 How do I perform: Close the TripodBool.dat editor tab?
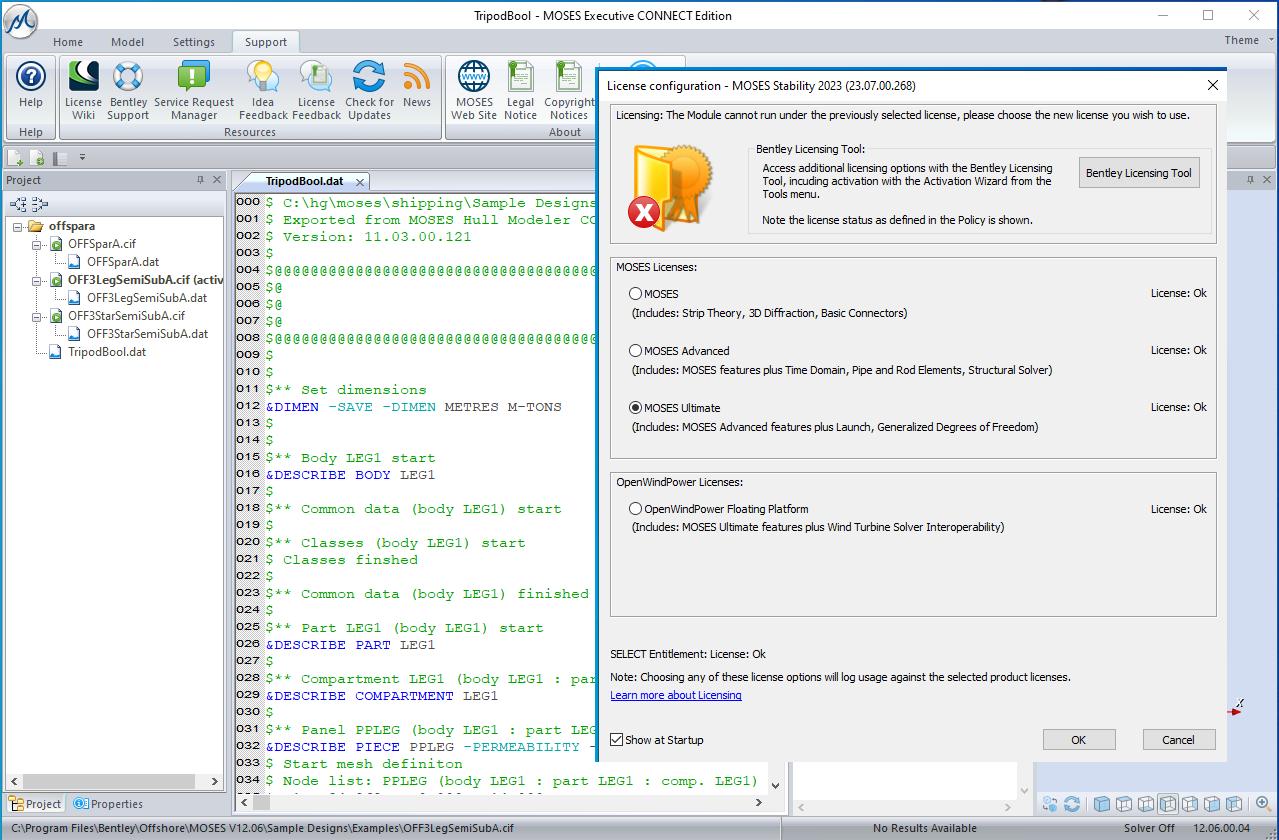pos(360,182)
